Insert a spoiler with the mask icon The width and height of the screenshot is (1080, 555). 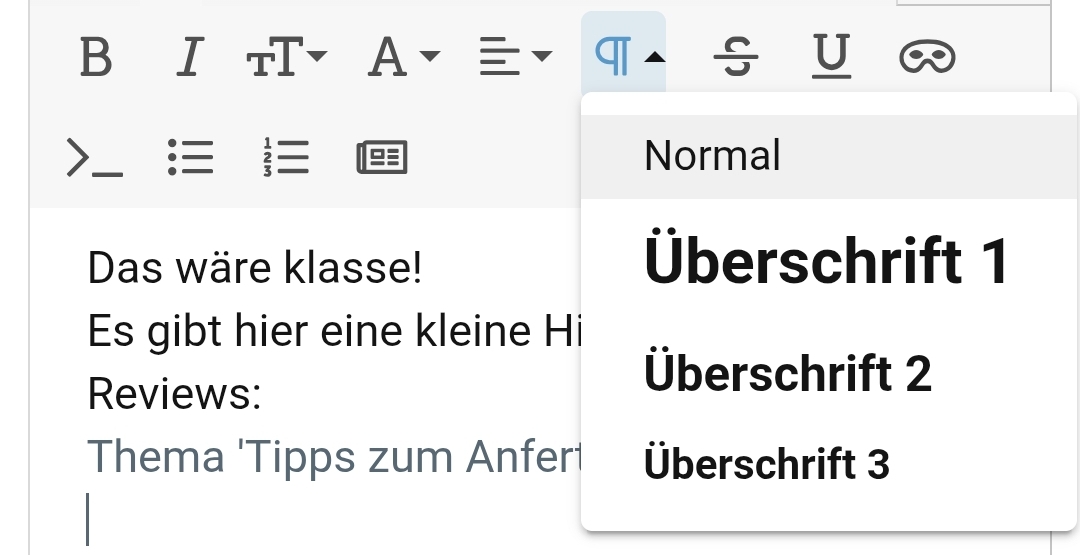tap(927, 58)
